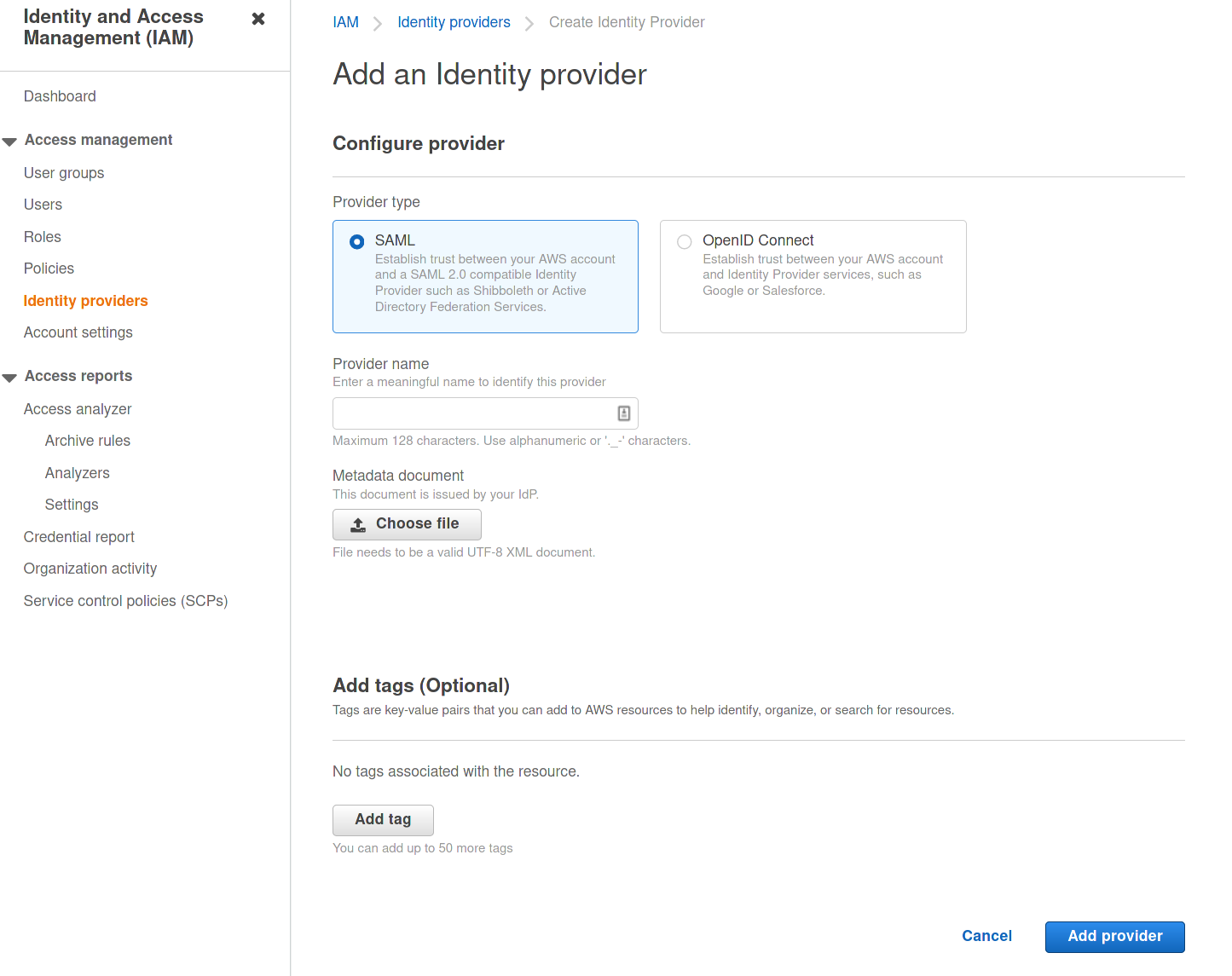Go back to Identity providers breadcrumb
Viewport: 1232px width, 976px height.
(454, 22)
